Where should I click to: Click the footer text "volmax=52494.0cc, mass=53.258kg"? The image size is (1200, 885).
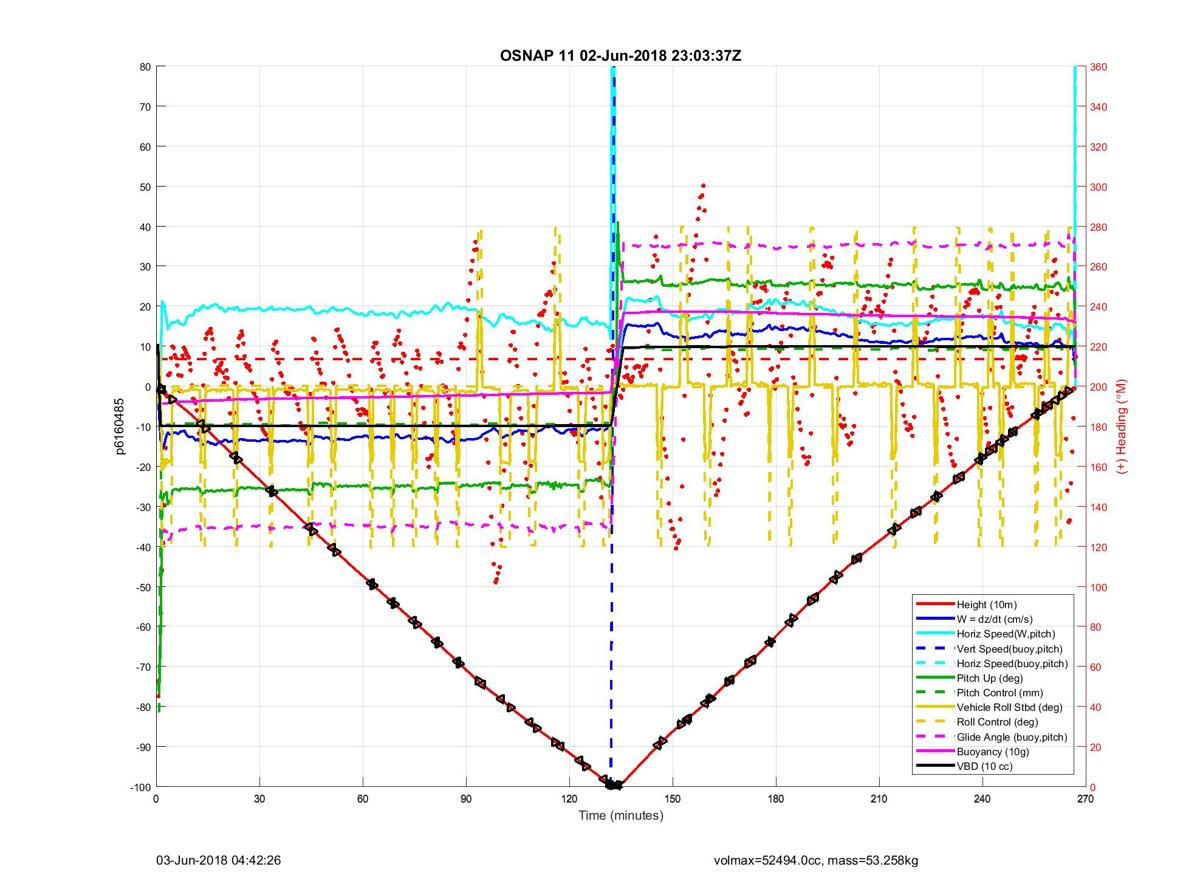click(816, 860)
